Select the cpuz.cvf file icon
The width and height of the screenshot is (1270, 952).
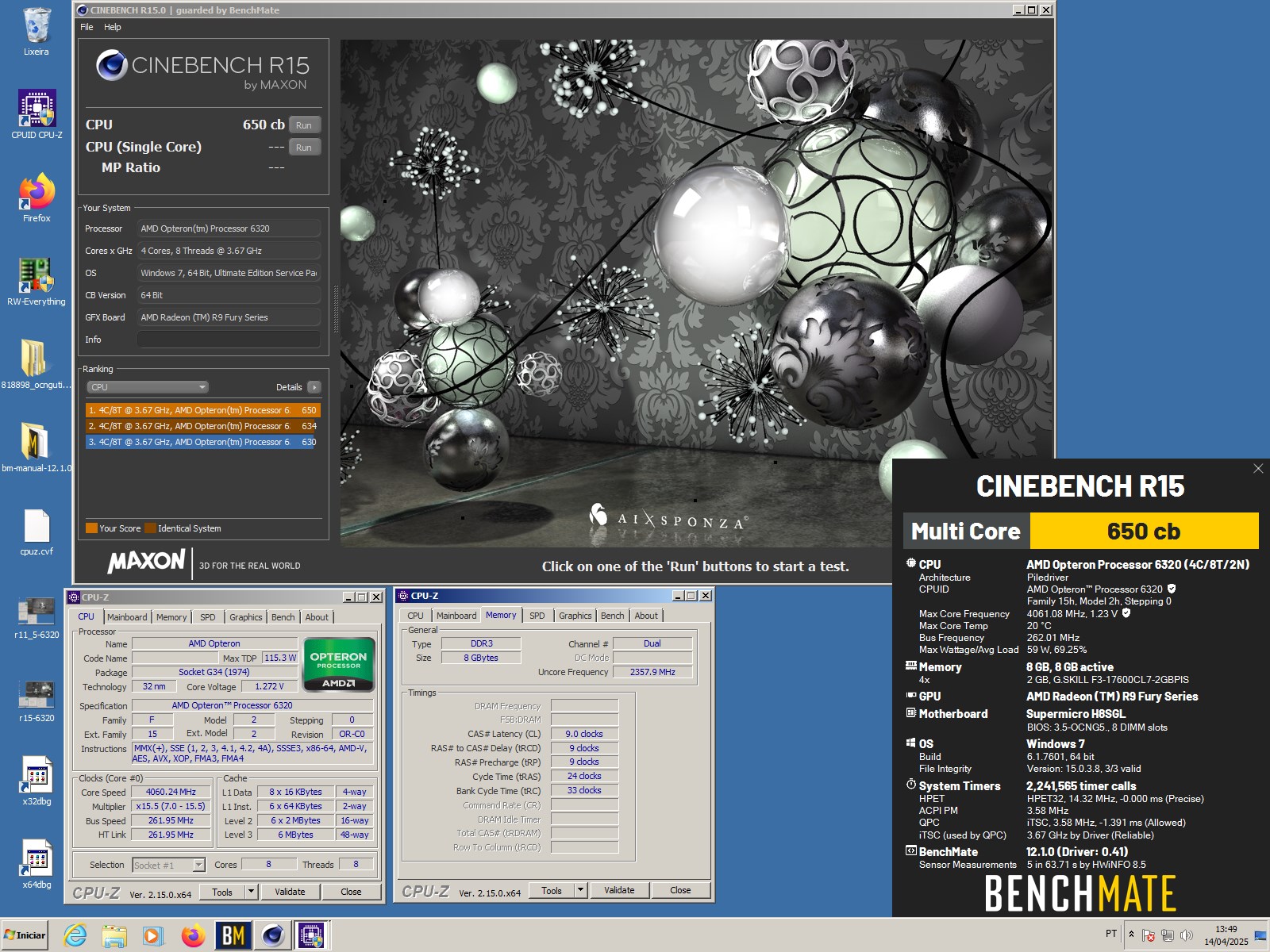pyautogui.click(x=37, y=532)
